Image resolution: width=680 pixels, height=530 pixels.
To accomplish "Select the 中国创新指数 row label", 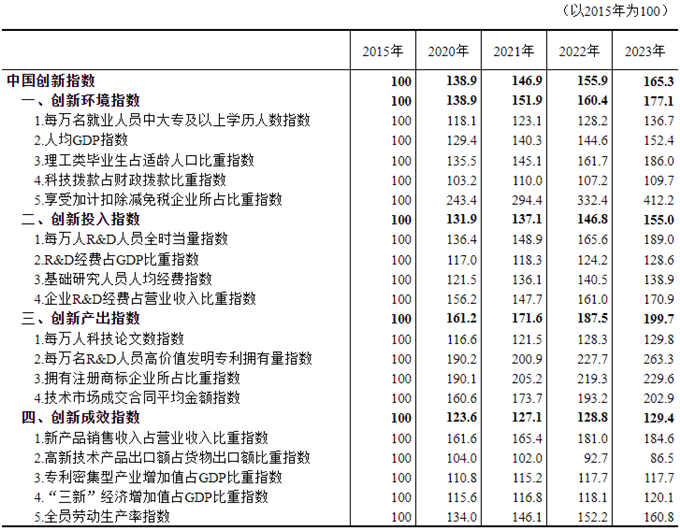I will pyautogui.click(x=50, y=81).
